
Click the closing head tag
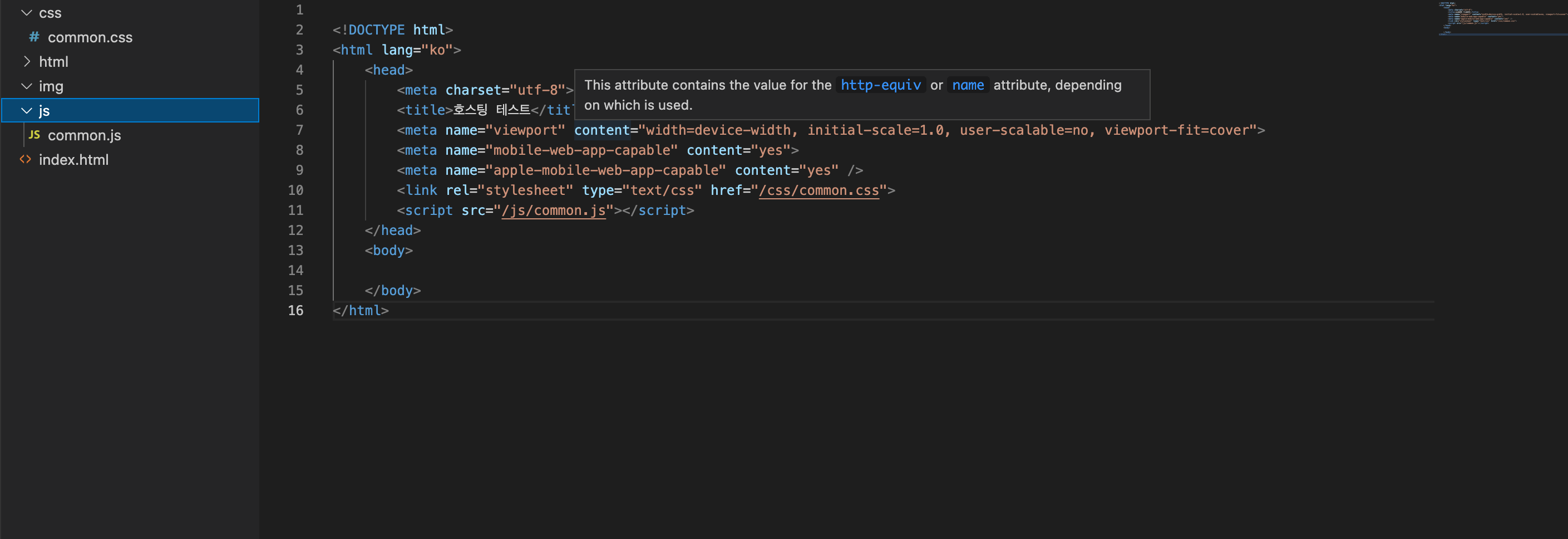coord(393,231)
